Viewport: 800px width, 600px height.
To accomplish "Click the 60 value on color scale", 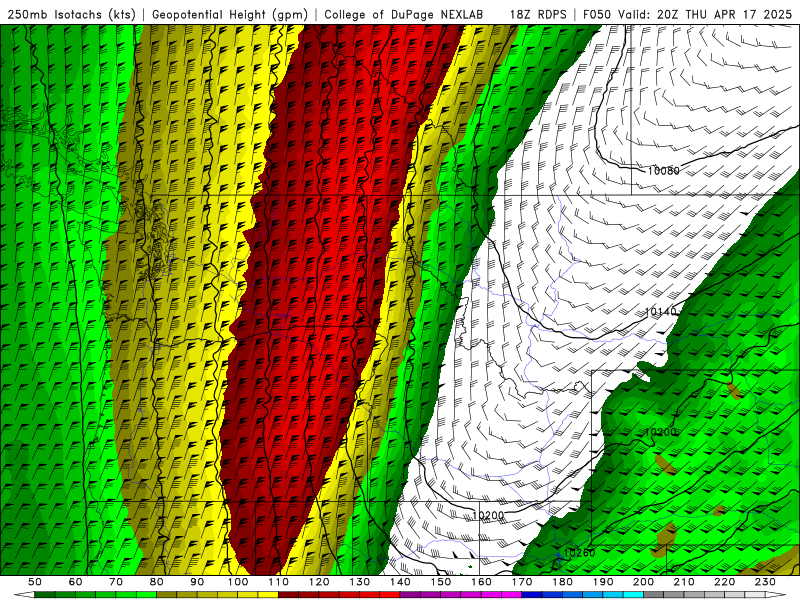I will [75, 582].
